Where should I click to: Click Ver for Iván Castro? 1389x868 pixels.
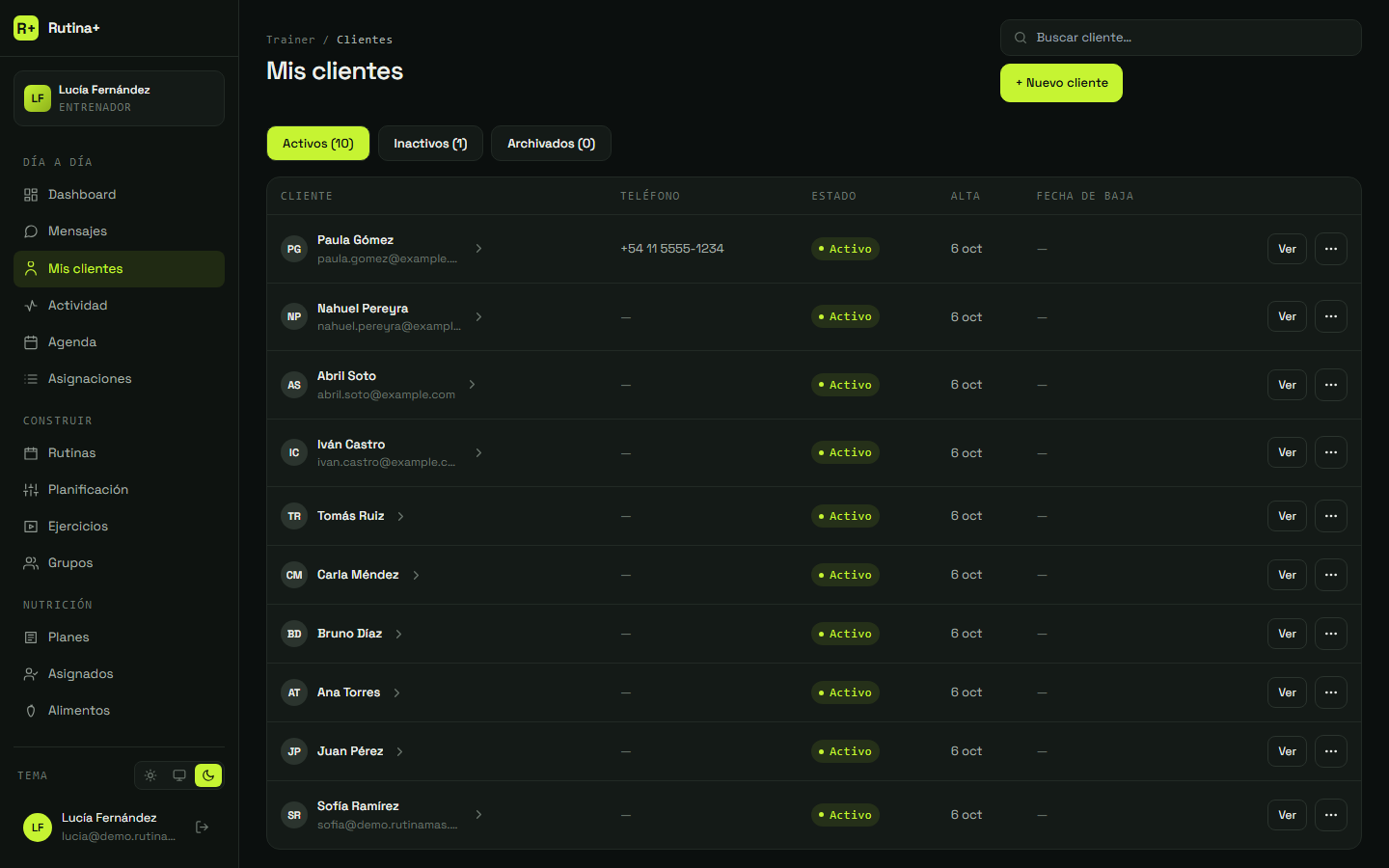click(x=1287, y=452)
